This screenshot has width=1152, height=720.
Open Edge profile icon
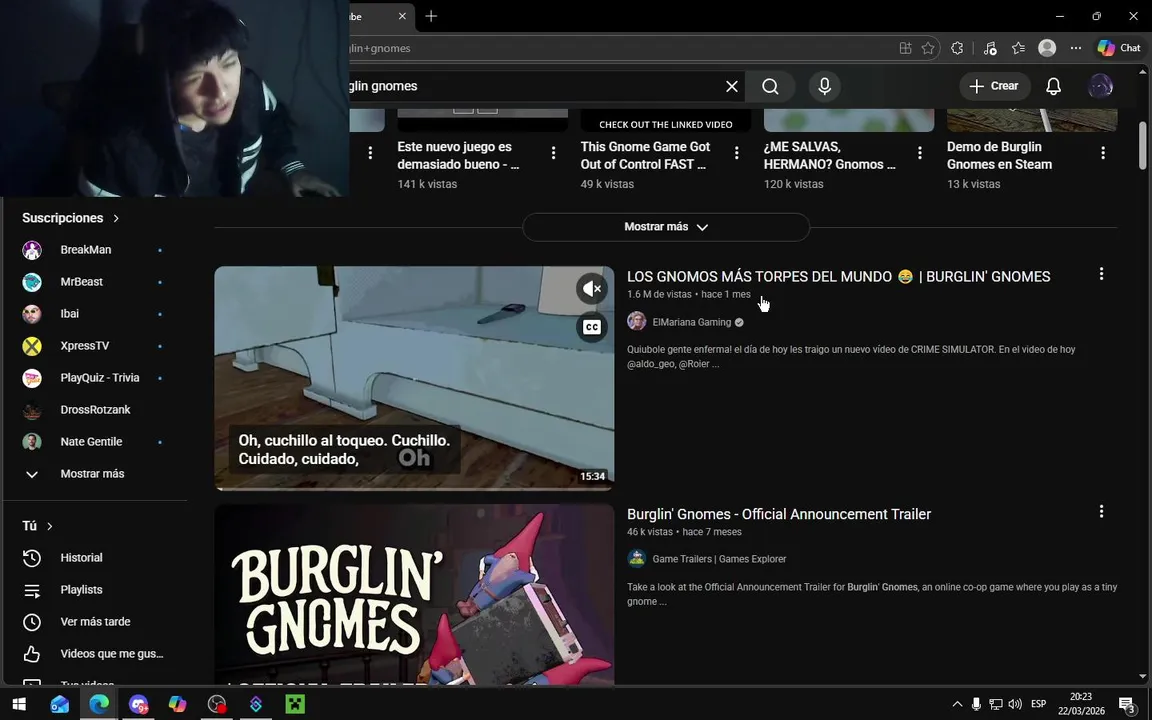pyautogui.click(x=1047, y=48)
